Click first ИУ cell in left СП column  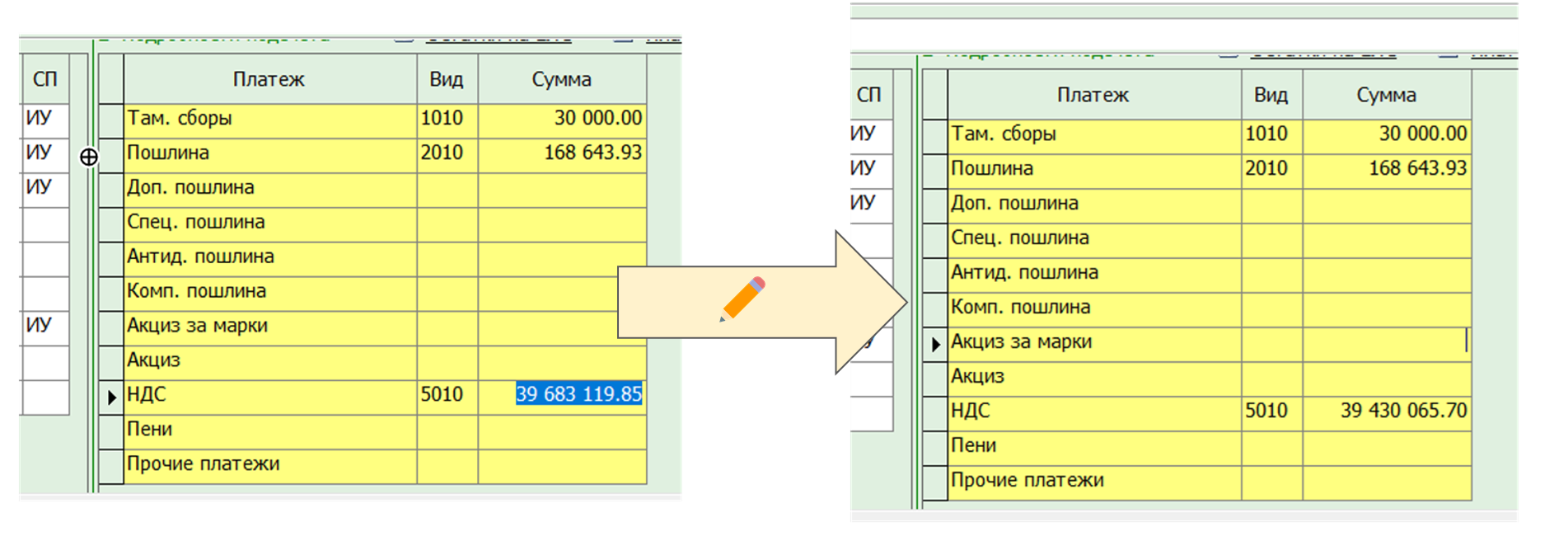tap(40, 119)
